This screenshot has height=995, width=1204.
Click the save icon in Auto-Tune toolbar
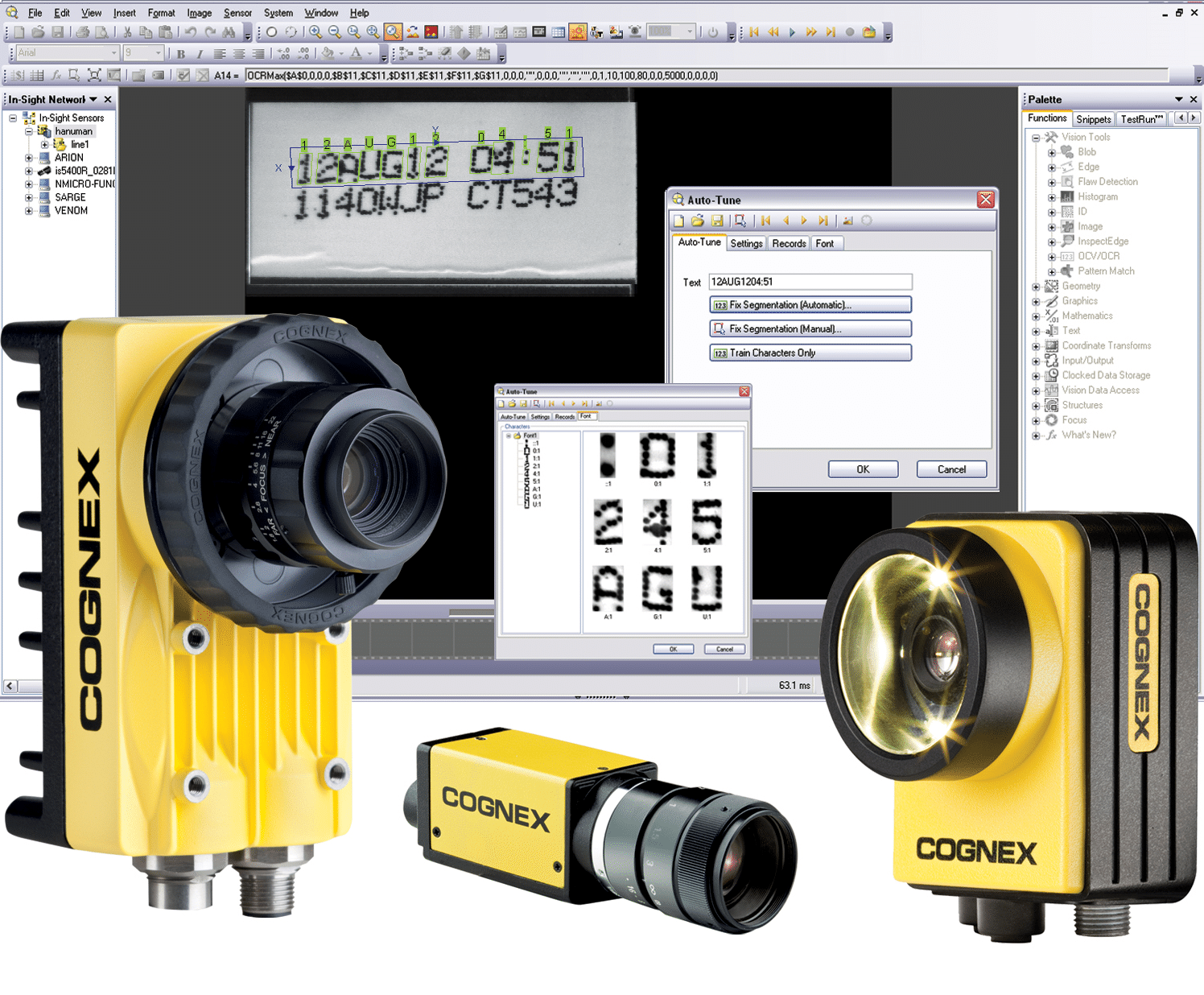coord(716,221)
